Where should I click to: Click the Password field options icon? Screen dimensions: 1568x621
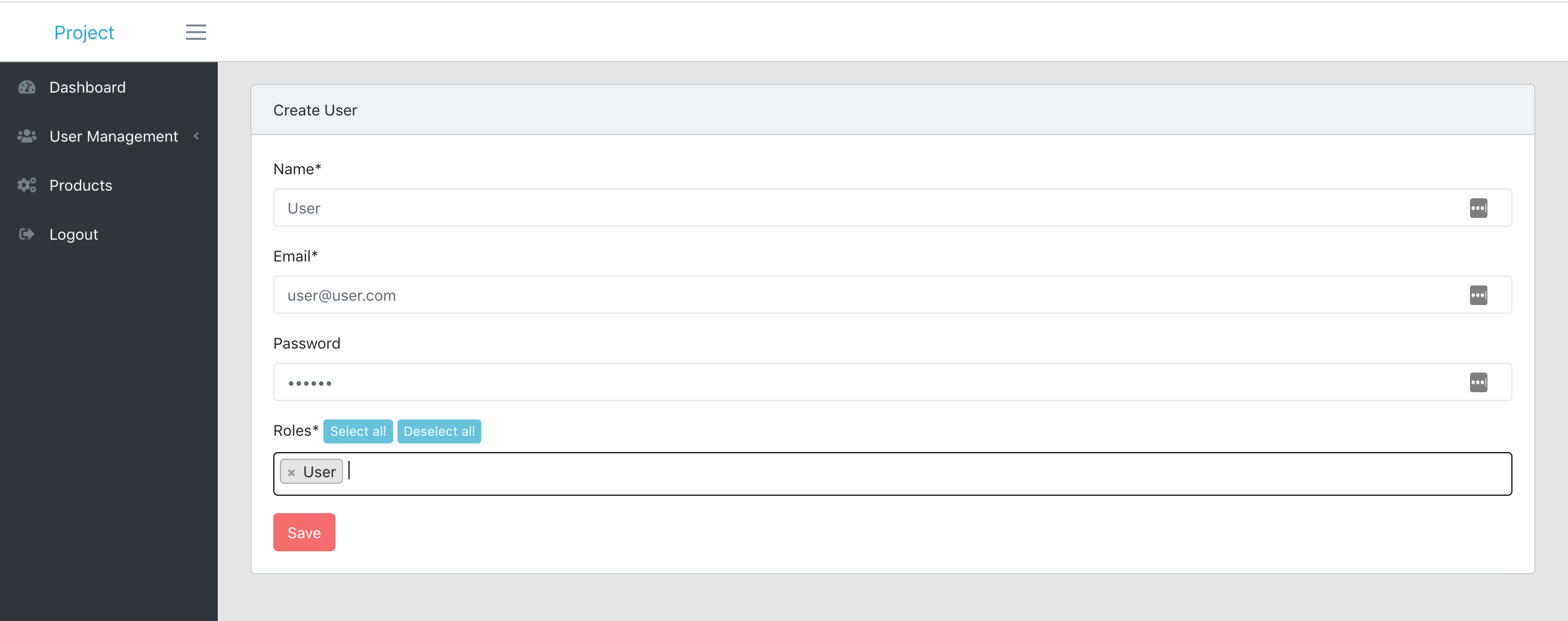(1479, 382)
